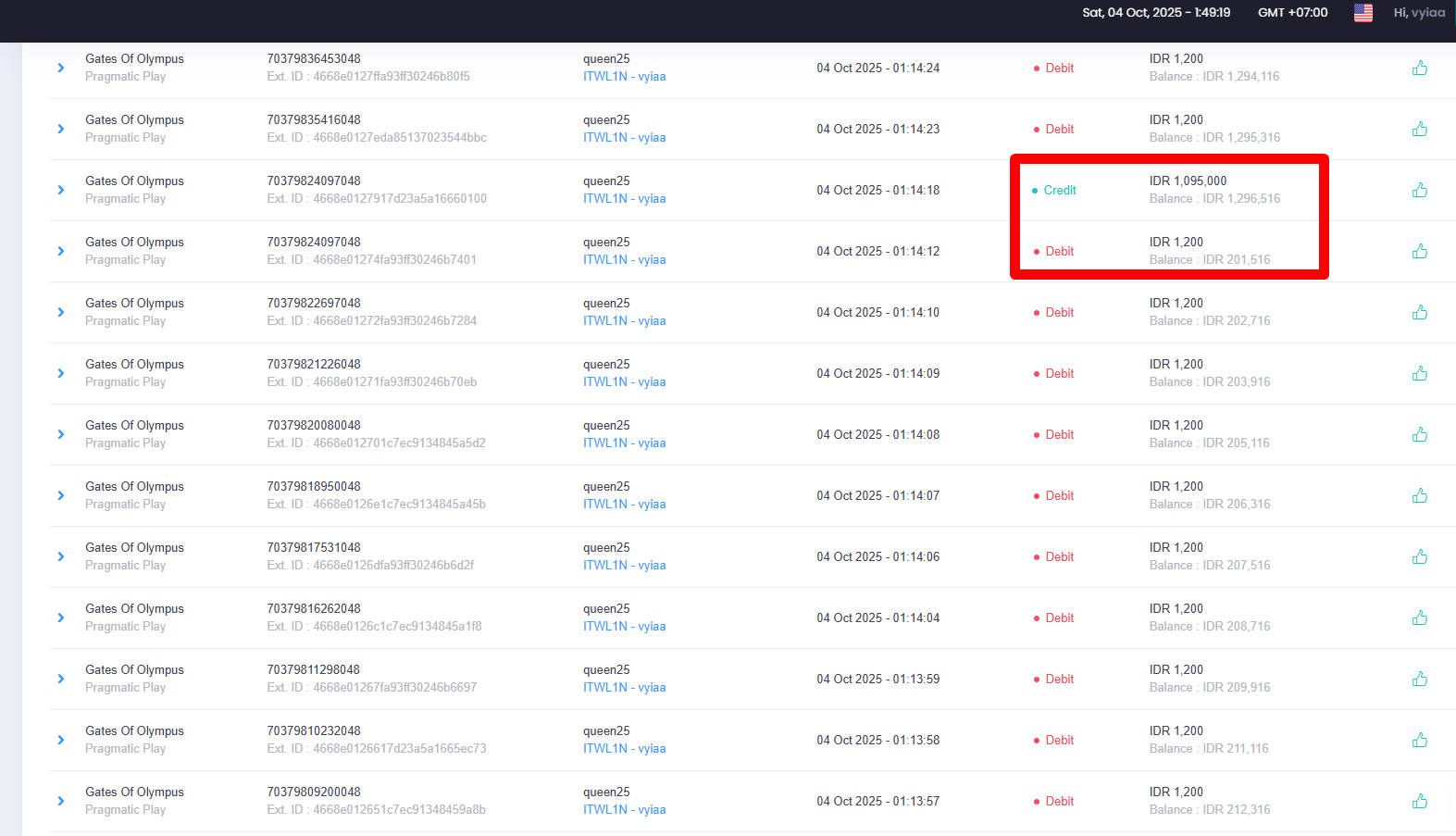Open ITWL1N - vyiaa link at 01:14:04
The image size is (1456, 836).
click(624, 627)
